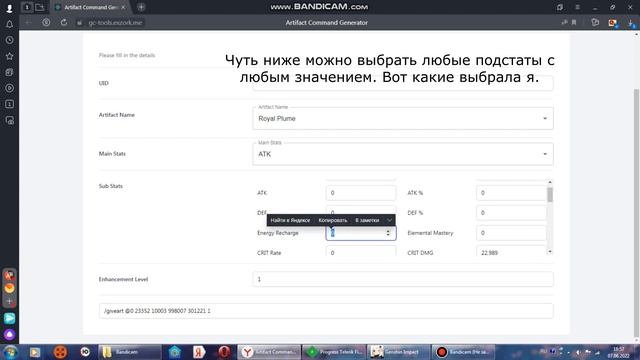Click the Enhancement Level field
Screen dimensions: 640x360
coord(403,279)
